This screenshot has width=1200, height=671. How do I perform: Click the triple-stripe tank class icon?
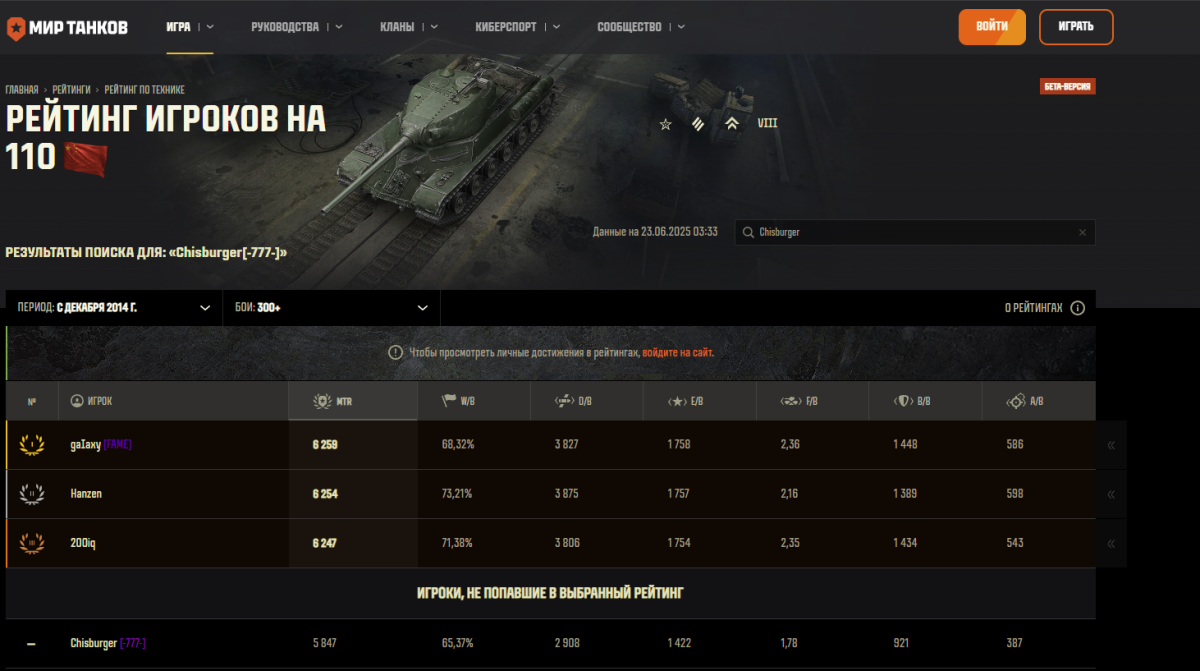pos(698,124)
